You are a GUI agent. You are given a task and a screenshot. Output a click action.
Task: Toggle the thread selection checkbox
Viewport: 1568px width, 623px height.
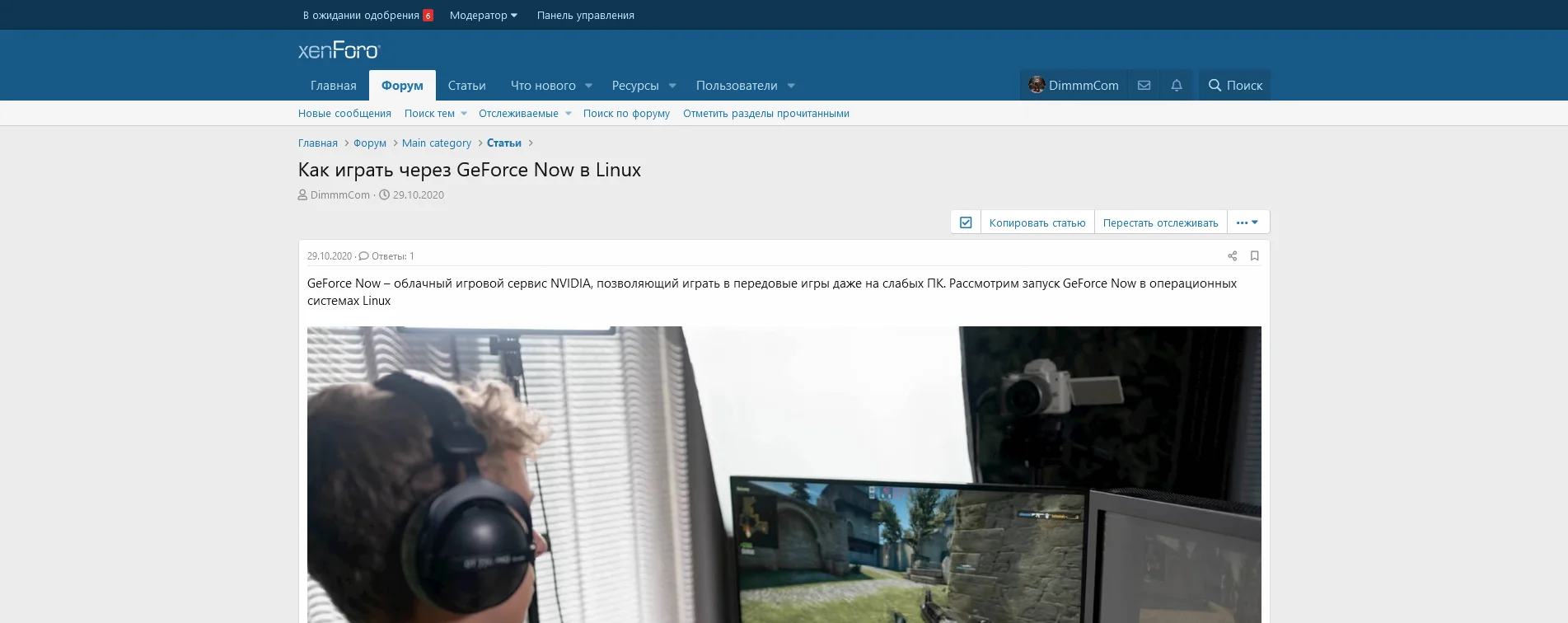point(966,222)
